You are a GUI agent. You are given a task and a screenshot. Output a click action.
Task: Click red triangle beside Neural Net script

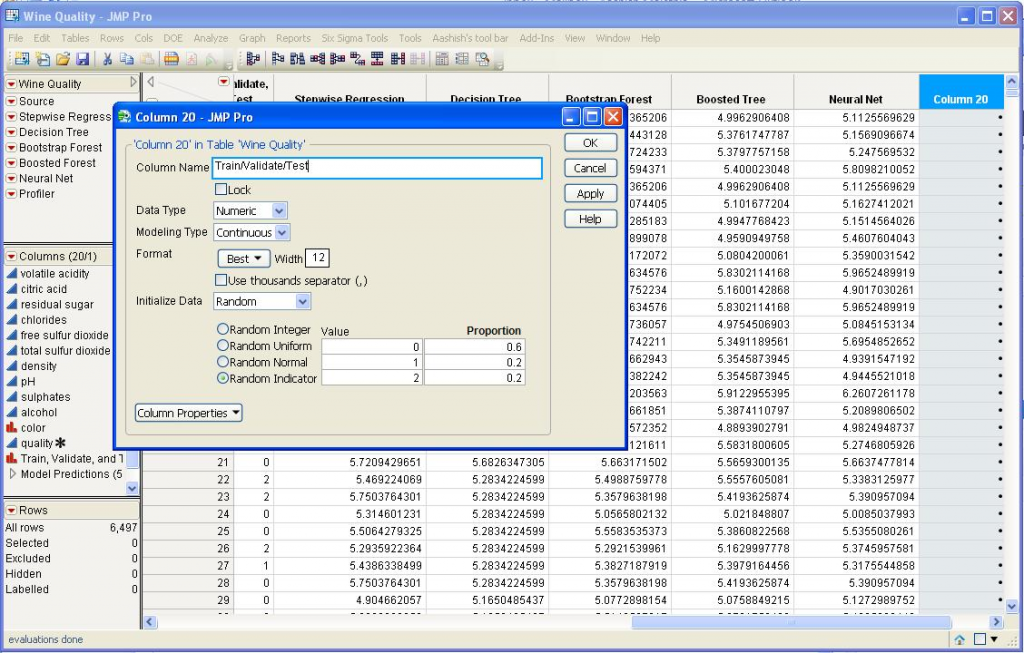point(11,178)
